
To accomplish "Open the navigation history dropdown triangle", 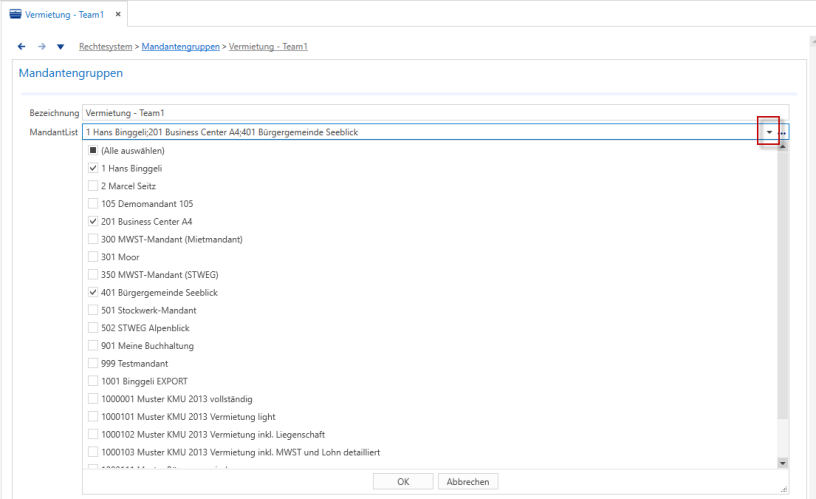I will point(60,47).
